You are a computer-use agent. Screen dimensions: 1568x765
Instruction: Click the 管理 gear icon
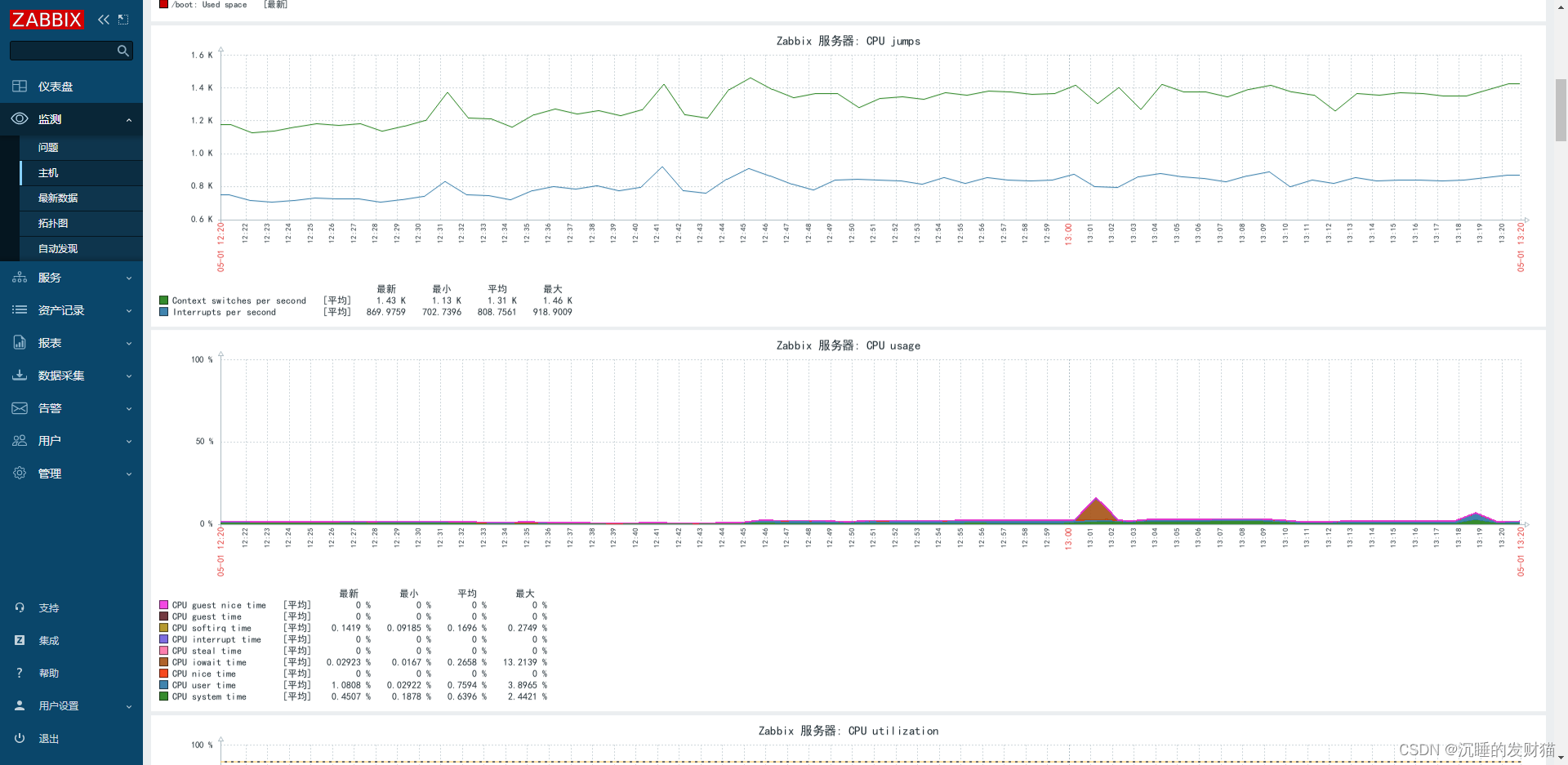20,474
